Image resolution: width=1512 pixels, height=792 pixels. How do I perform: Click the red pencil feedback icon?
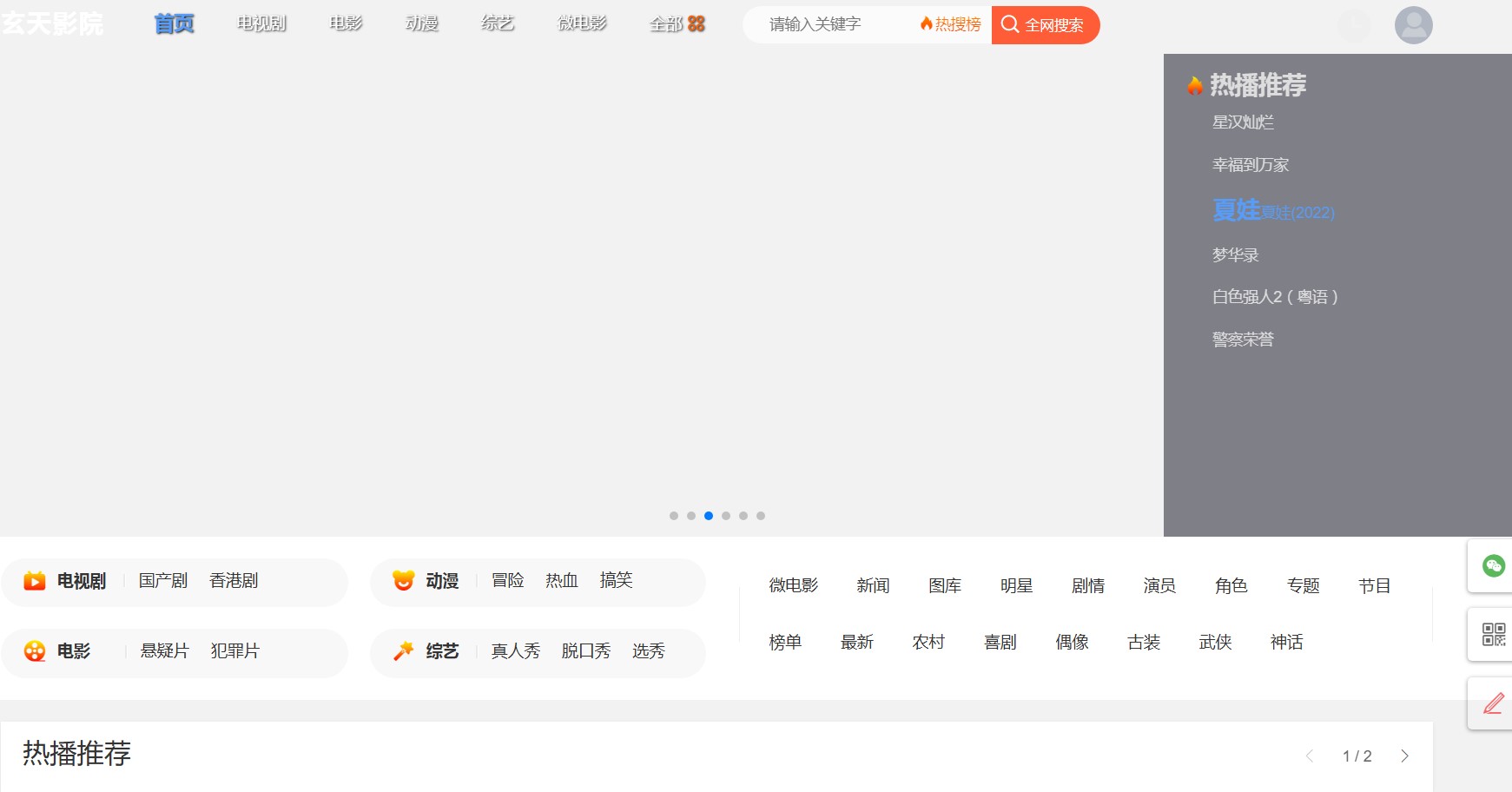[1493, 703]
